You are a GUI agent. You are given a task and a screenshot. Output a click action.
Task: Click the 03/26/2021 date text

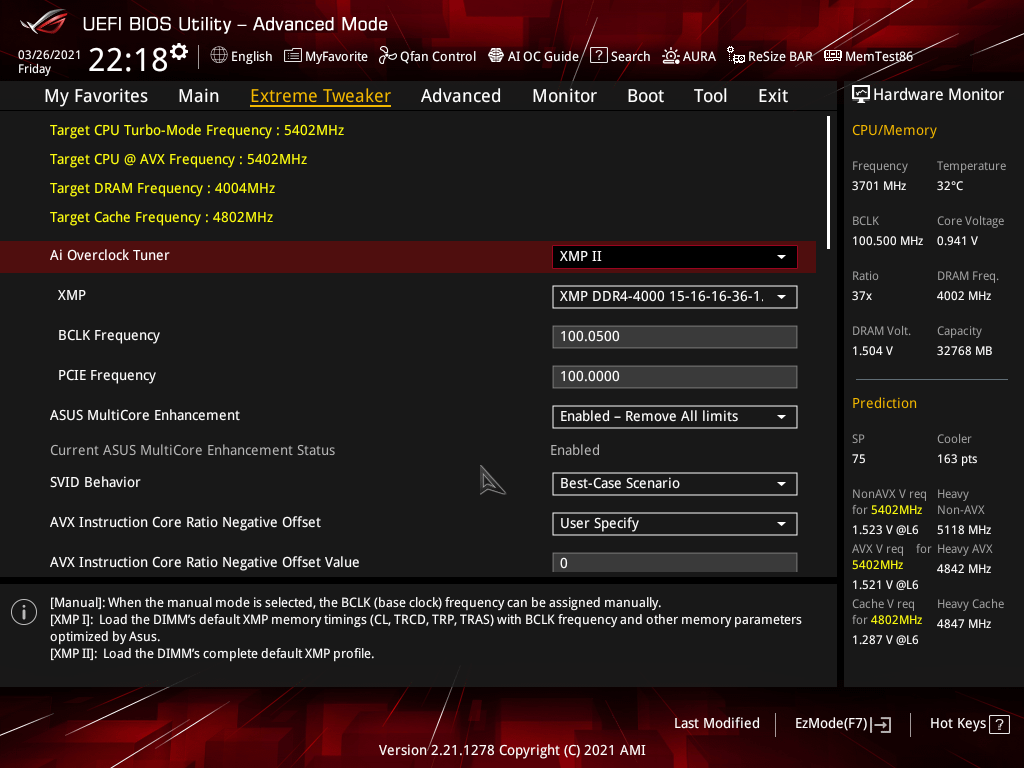[x=49, y=55]
